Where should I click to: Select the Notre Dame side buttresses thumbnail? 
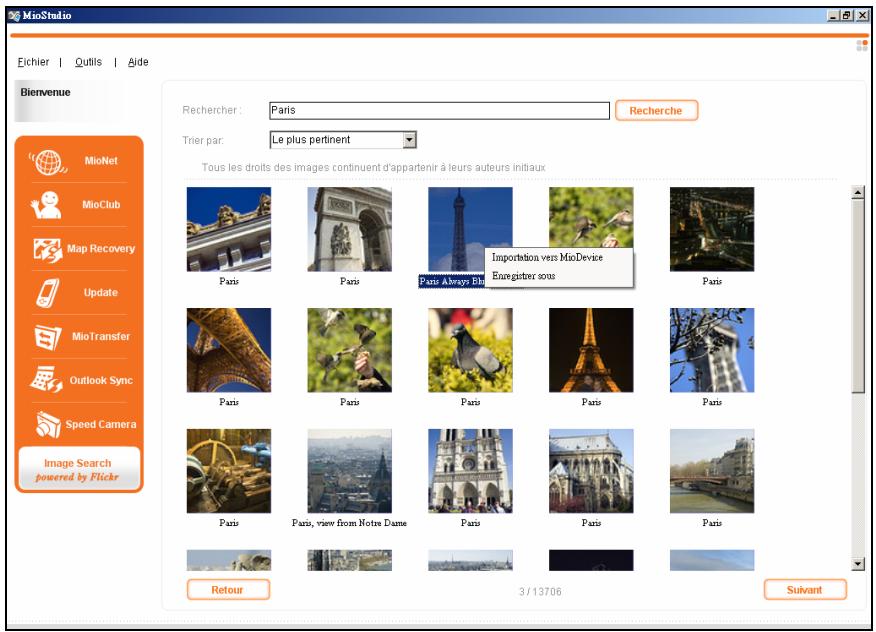[x=591, y=471]
